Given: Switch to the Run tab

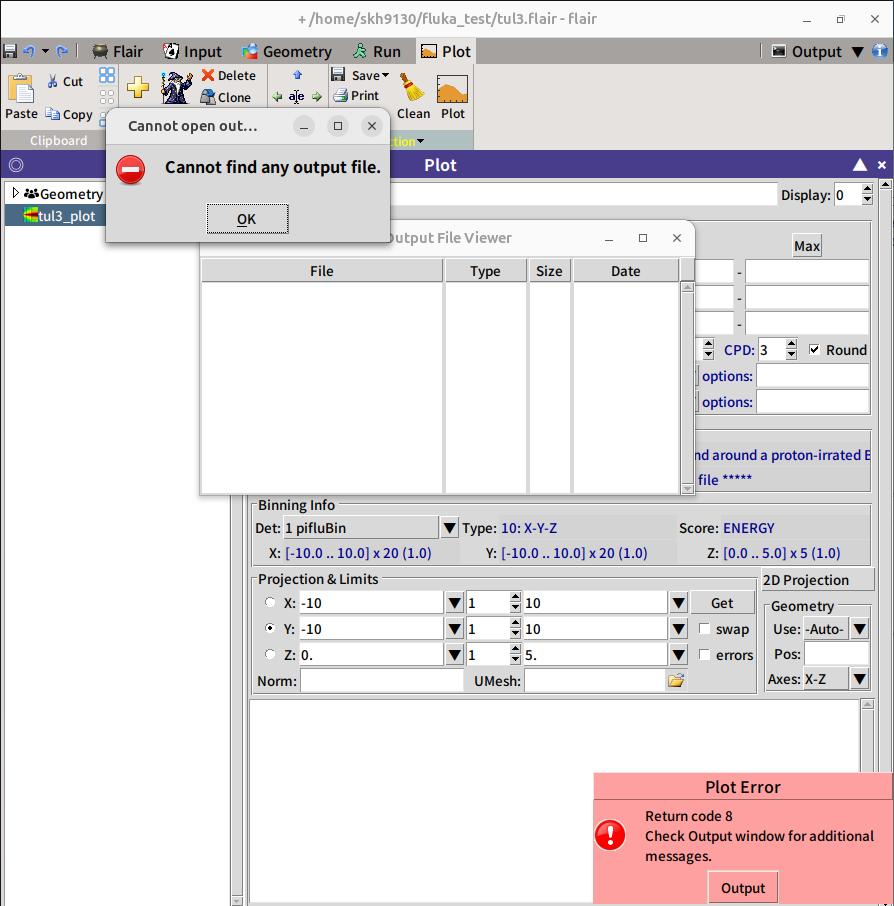Looking at the screenshot, I should coord(376,52).
